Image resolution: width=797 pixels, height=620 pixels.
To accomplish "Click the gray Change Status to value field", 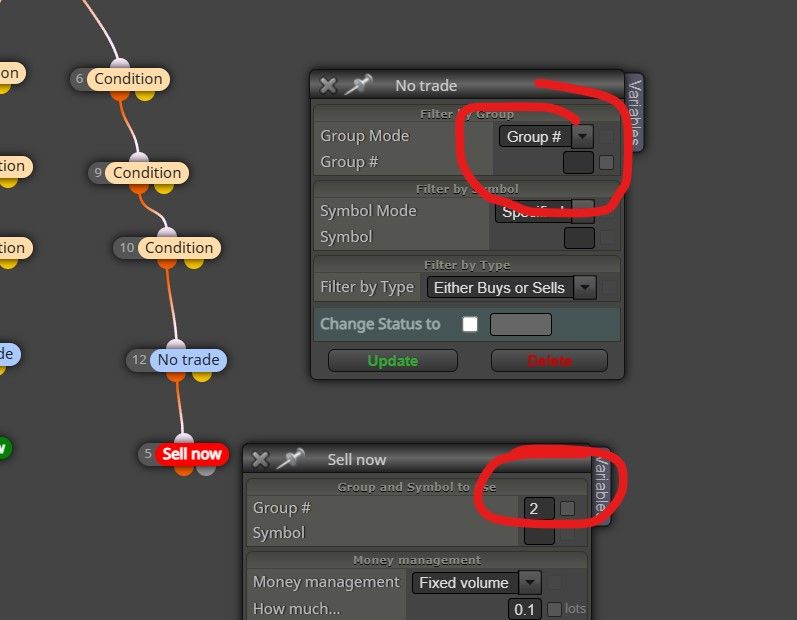I will point(520,324).
